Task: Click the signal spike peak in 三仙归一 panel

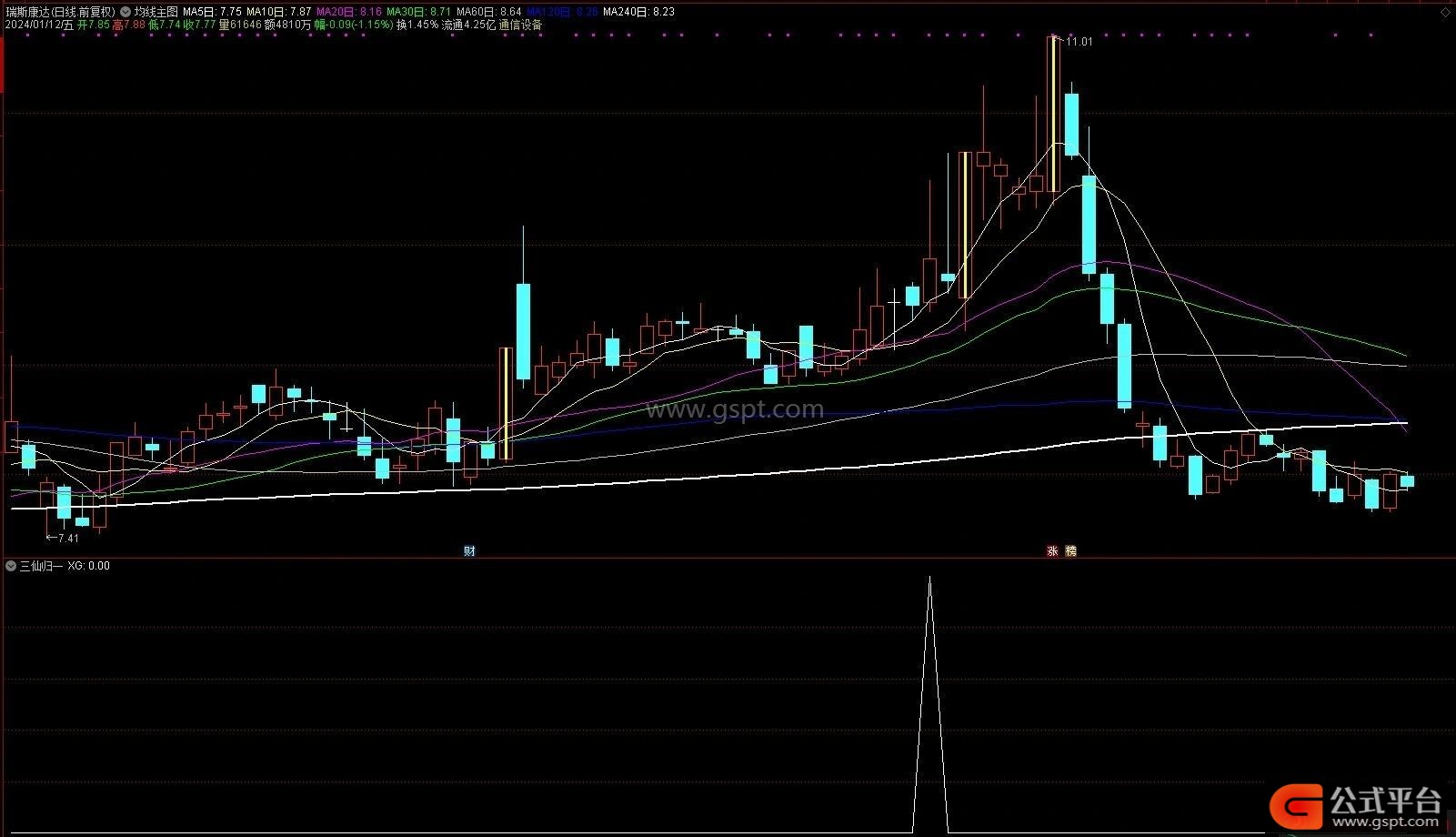Action: coord(929,578)
